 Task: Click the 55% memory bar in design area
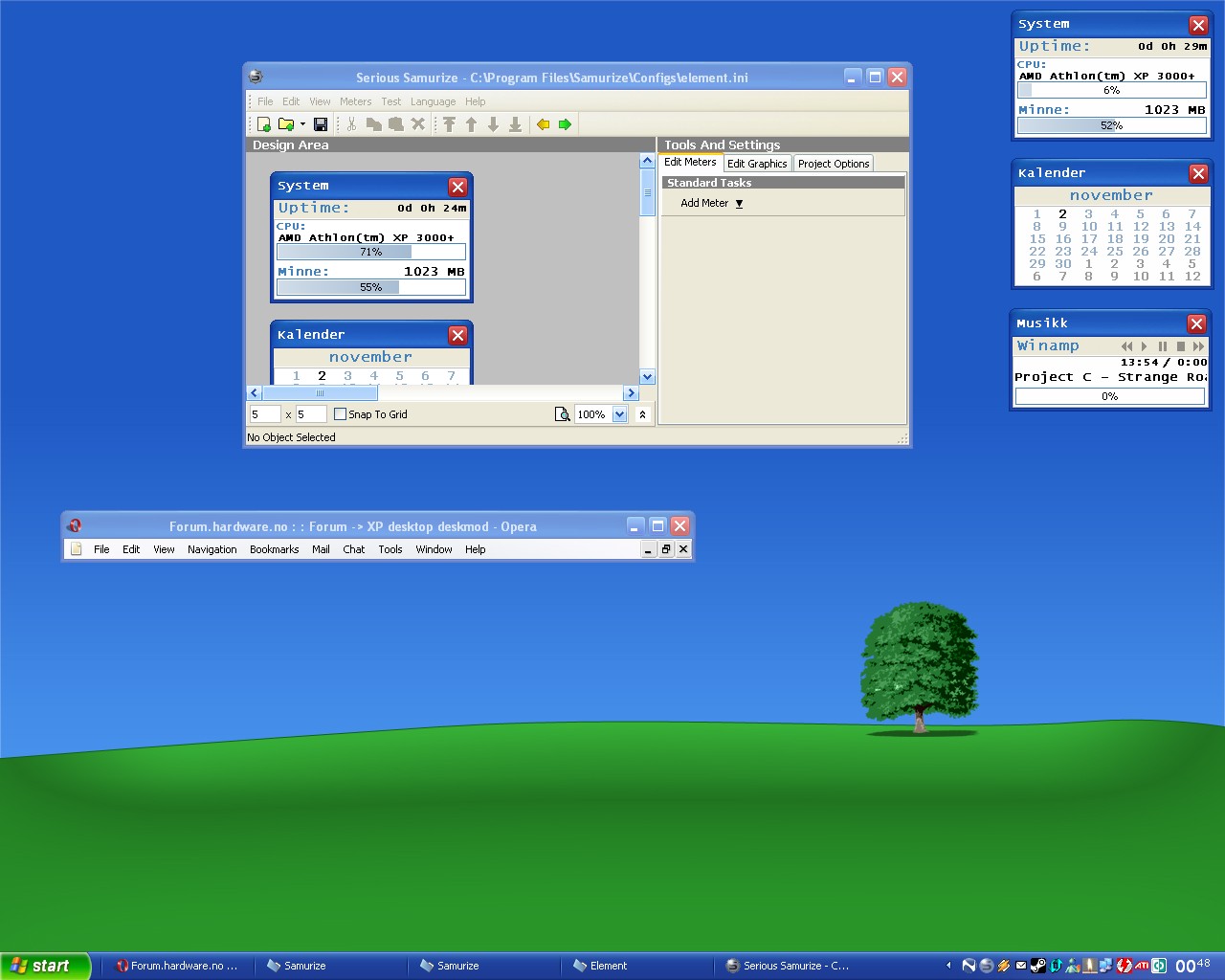[371, 287]
